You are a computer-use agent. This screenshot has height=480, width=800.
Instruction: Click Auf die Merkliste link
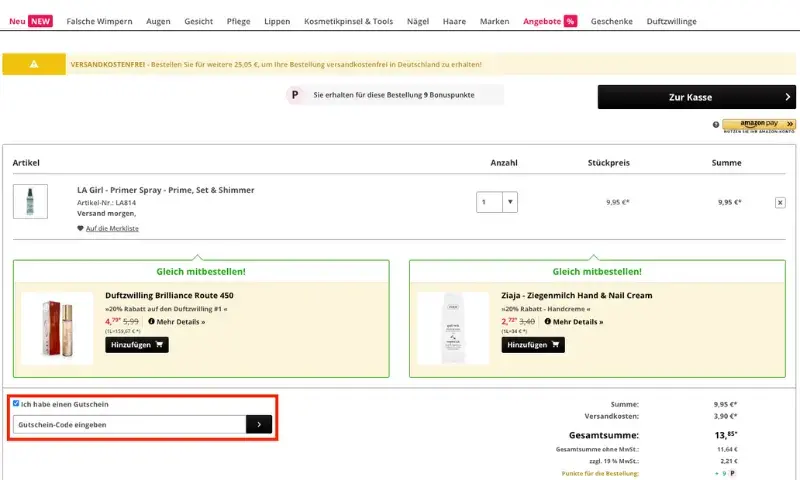[x=112, y=229]
